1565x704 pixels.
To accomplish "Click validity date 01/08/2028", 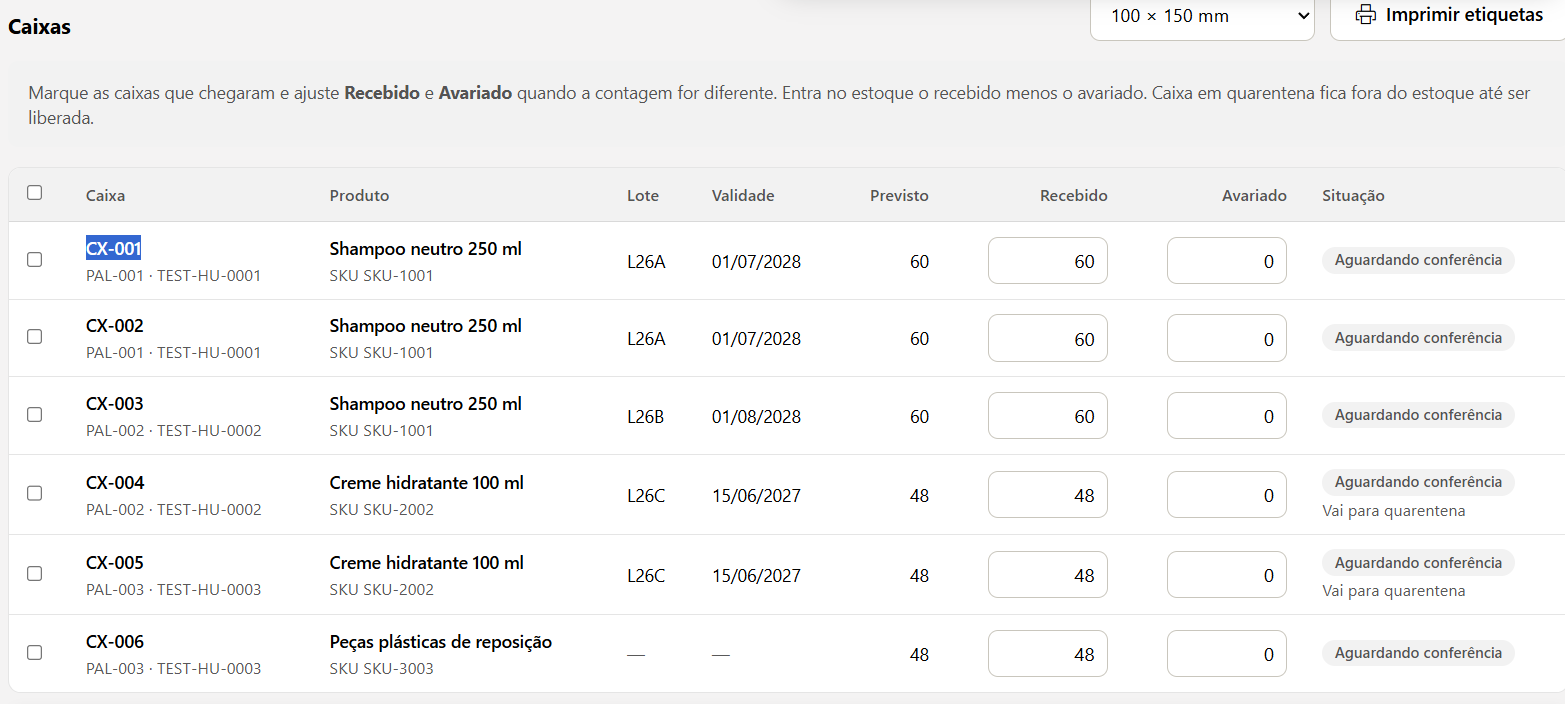I will 756,417.
